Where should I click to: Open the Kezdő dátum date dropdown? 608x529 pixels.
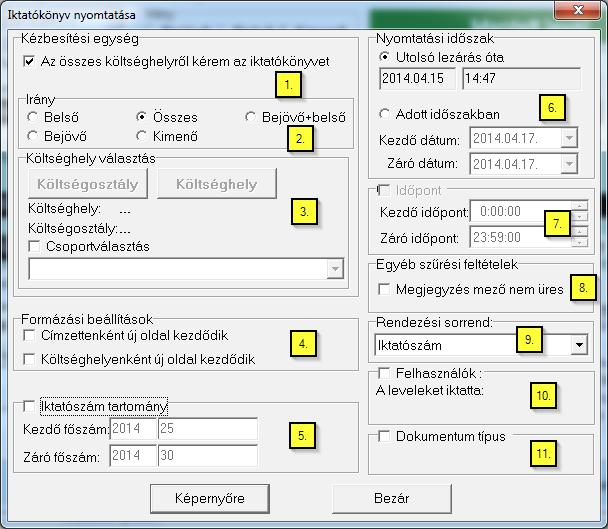(569, 138)
